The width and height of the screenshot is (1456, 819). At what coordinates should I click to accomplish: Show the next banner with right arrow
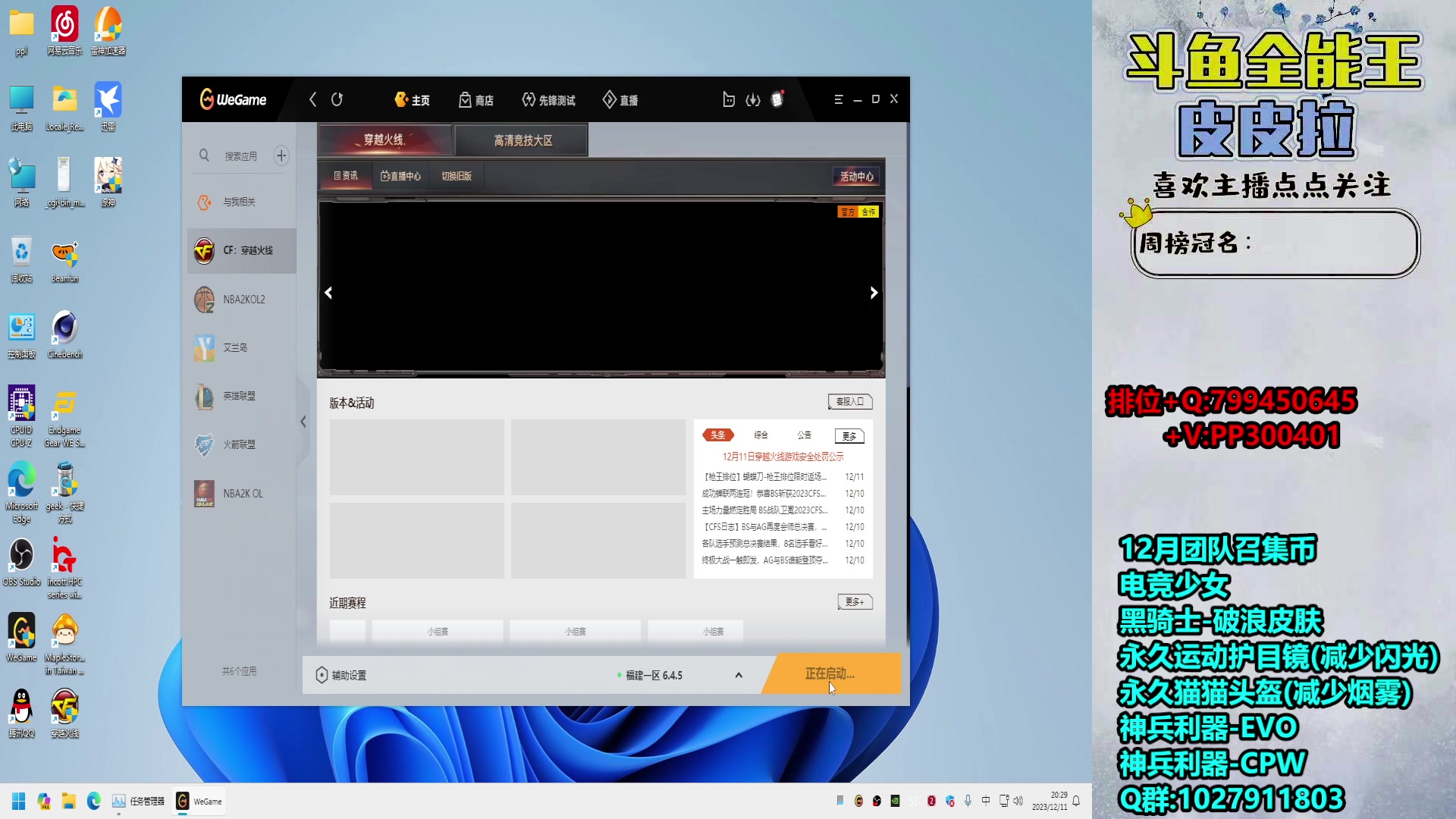tap(874, 293)
